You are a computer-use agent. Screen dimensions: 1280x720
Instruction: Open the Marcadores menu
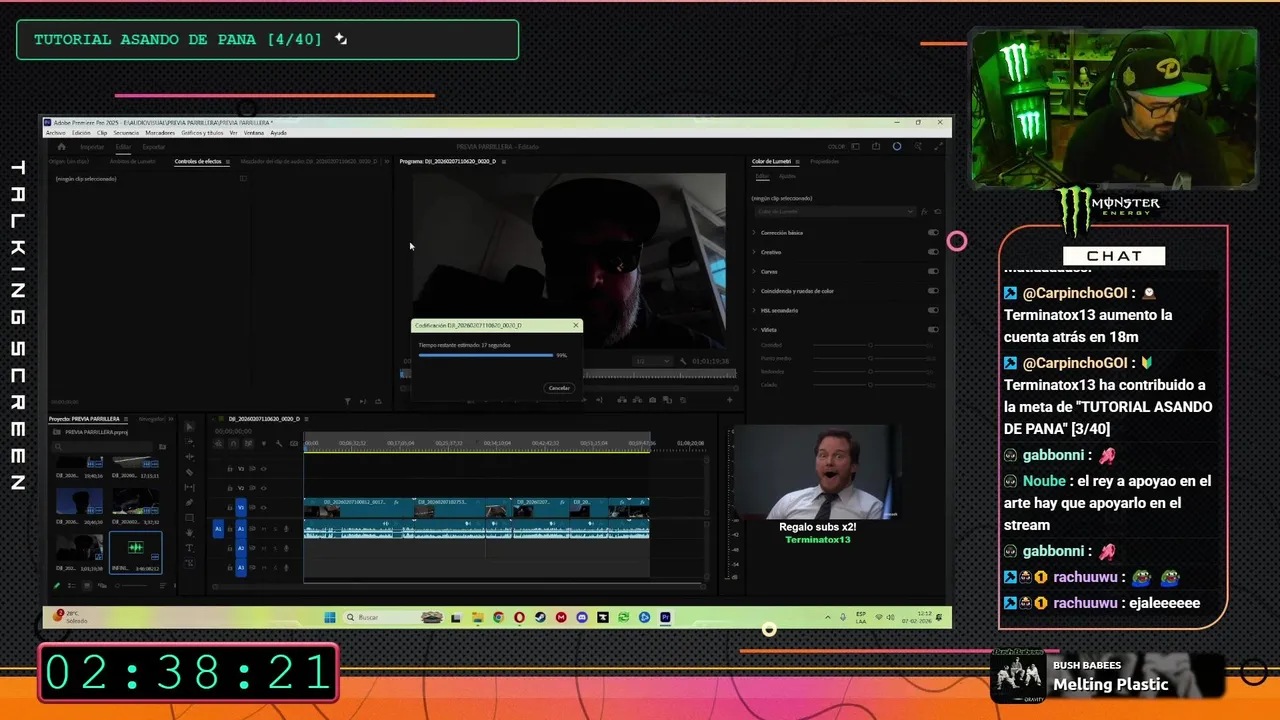tap(160, 133)
